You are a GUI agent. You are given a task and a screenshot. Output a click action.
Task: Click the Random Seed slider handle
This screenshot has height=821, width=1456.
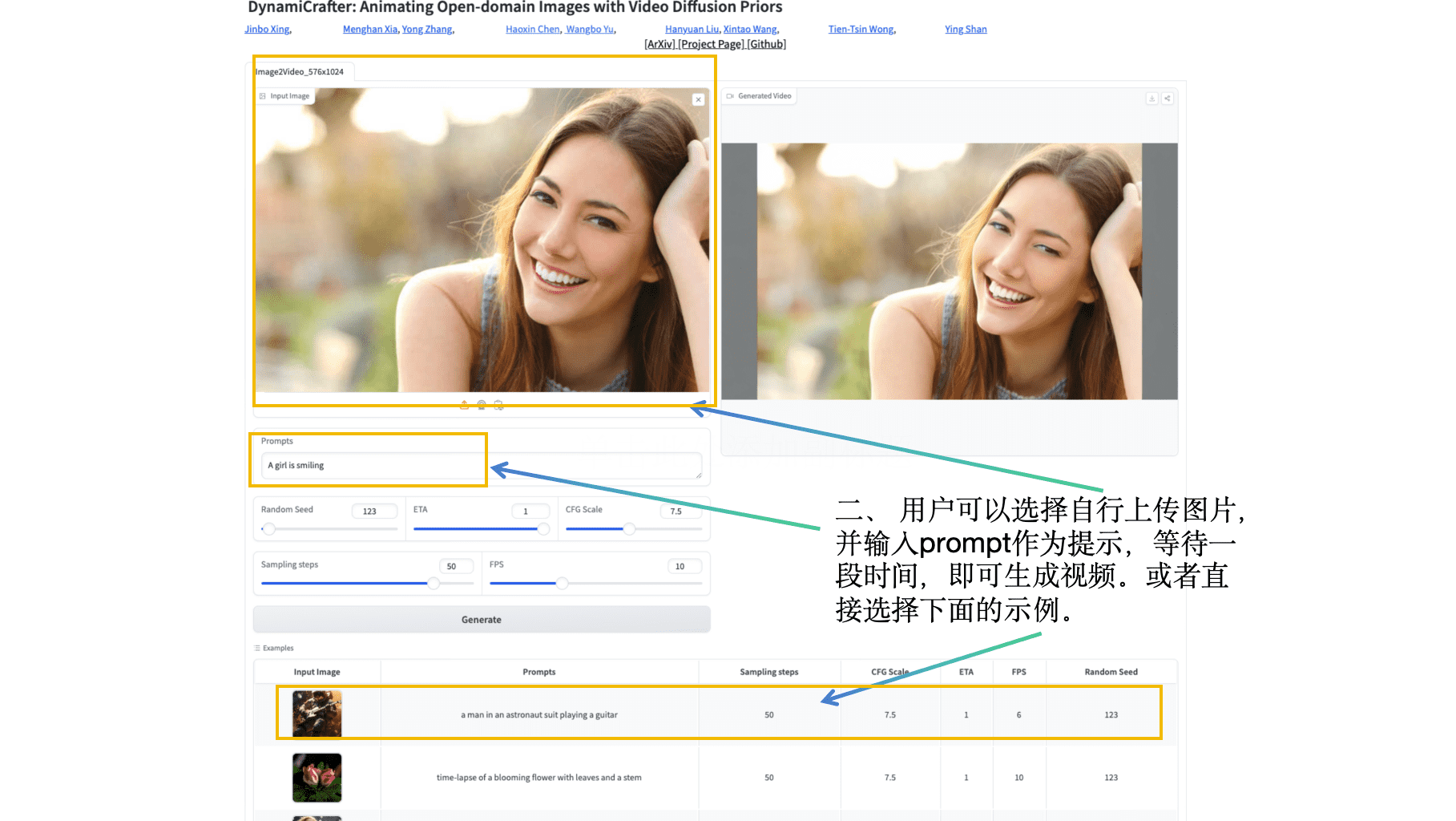[x=269, y=529]
